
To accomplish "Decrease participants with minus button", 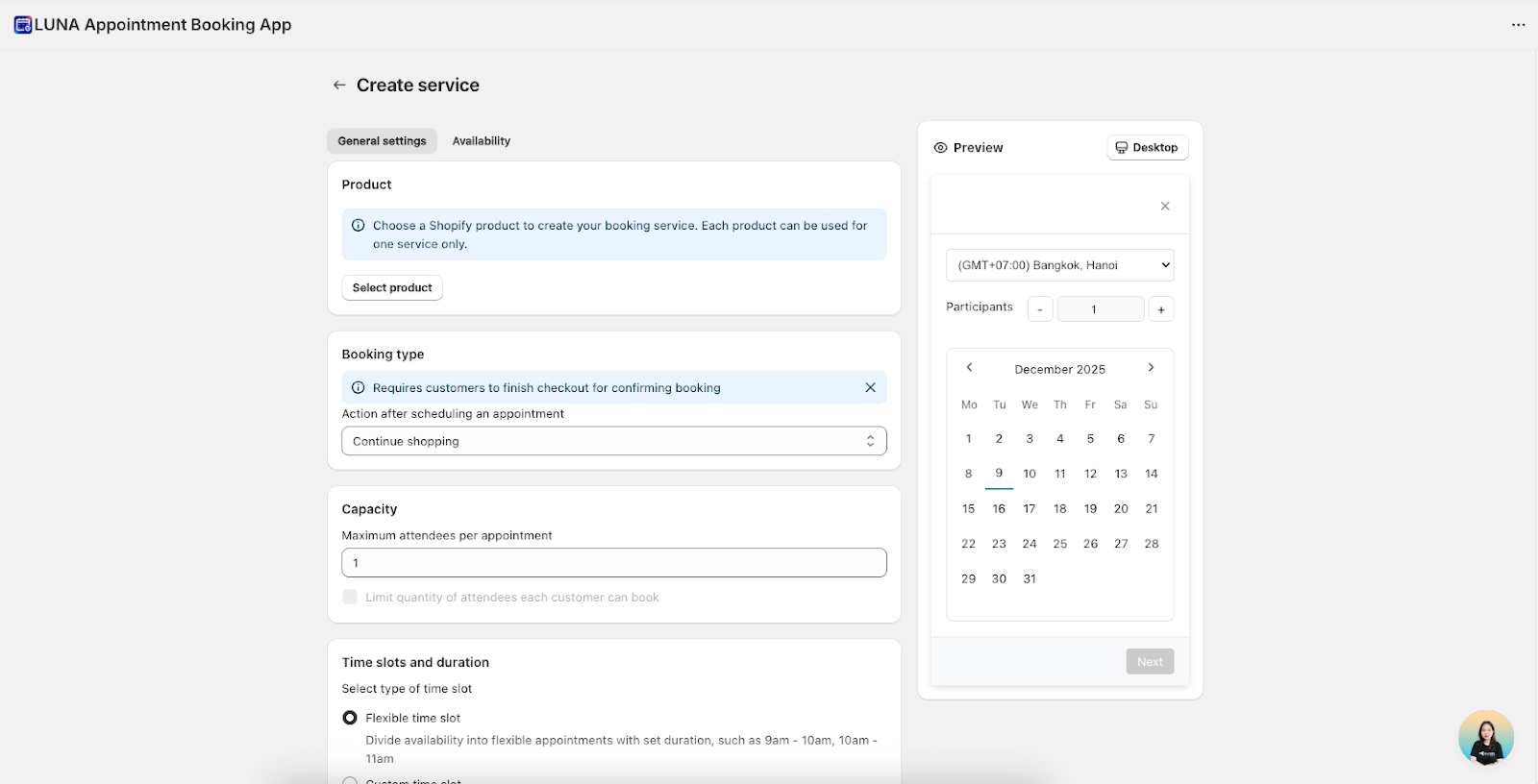I will coord(1040,309).
